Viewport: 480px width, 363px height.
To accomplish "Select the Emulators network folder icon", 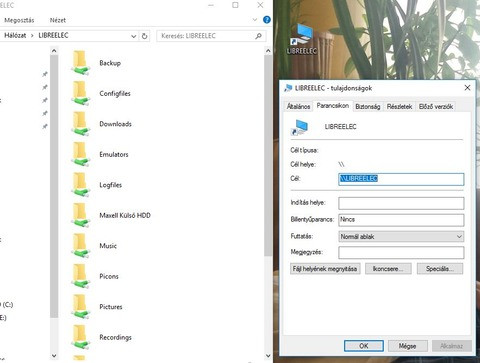I will (80, 154).
